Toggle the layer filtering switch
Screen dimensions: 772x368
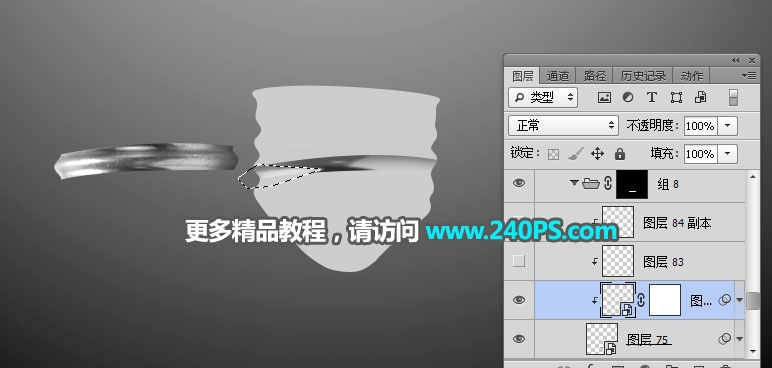coord(734,98)
